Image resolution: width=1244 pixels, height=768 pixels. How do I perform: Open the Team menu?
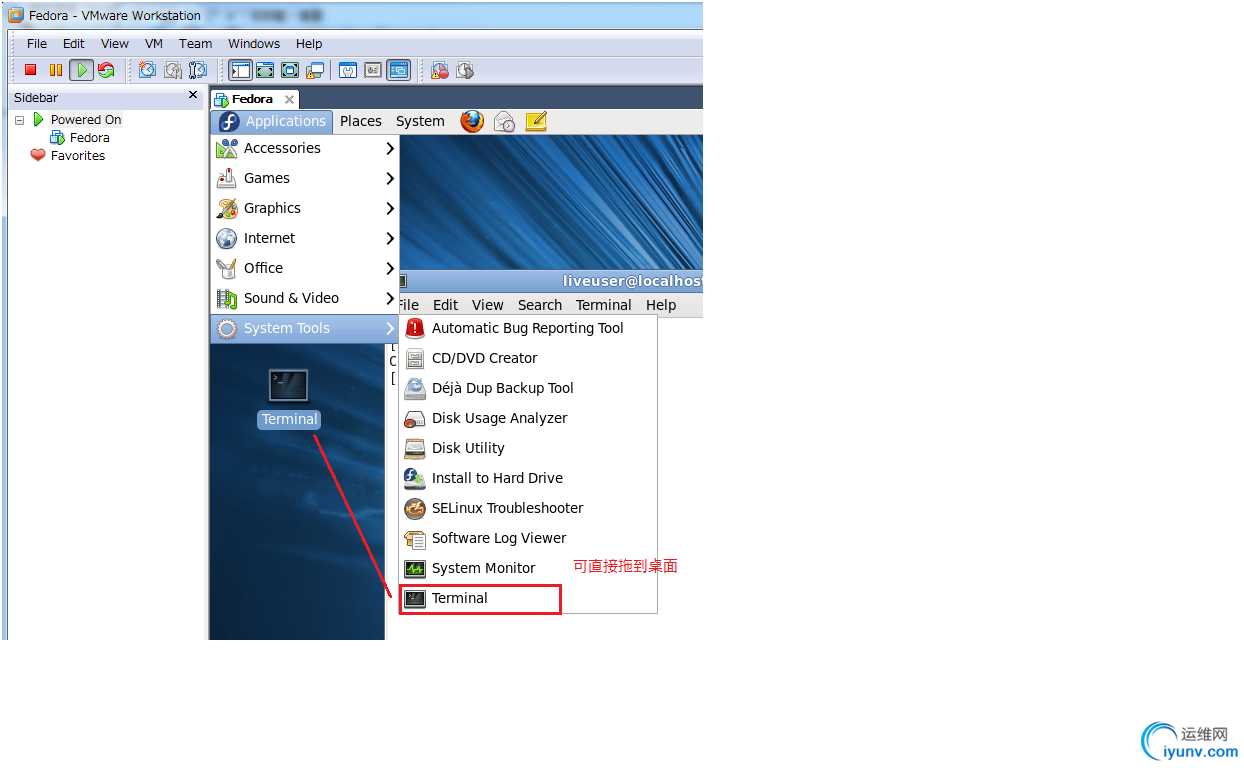click(x=196, y=44)
